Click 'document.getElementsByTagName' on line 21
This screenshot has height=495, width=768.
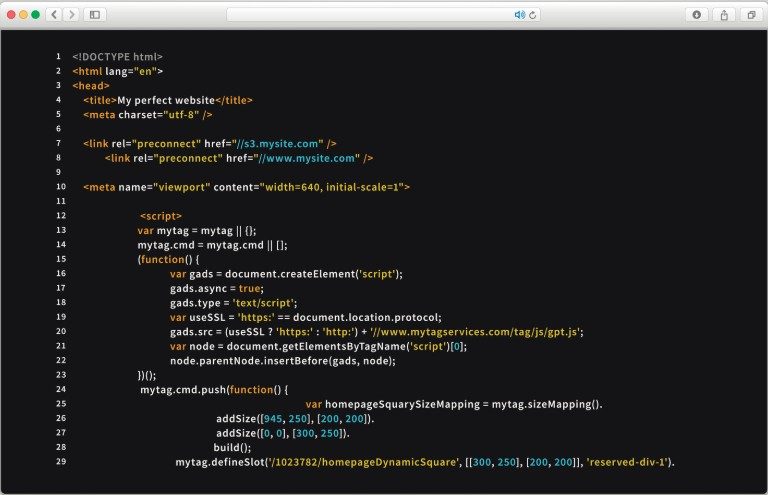coord(317,346)
